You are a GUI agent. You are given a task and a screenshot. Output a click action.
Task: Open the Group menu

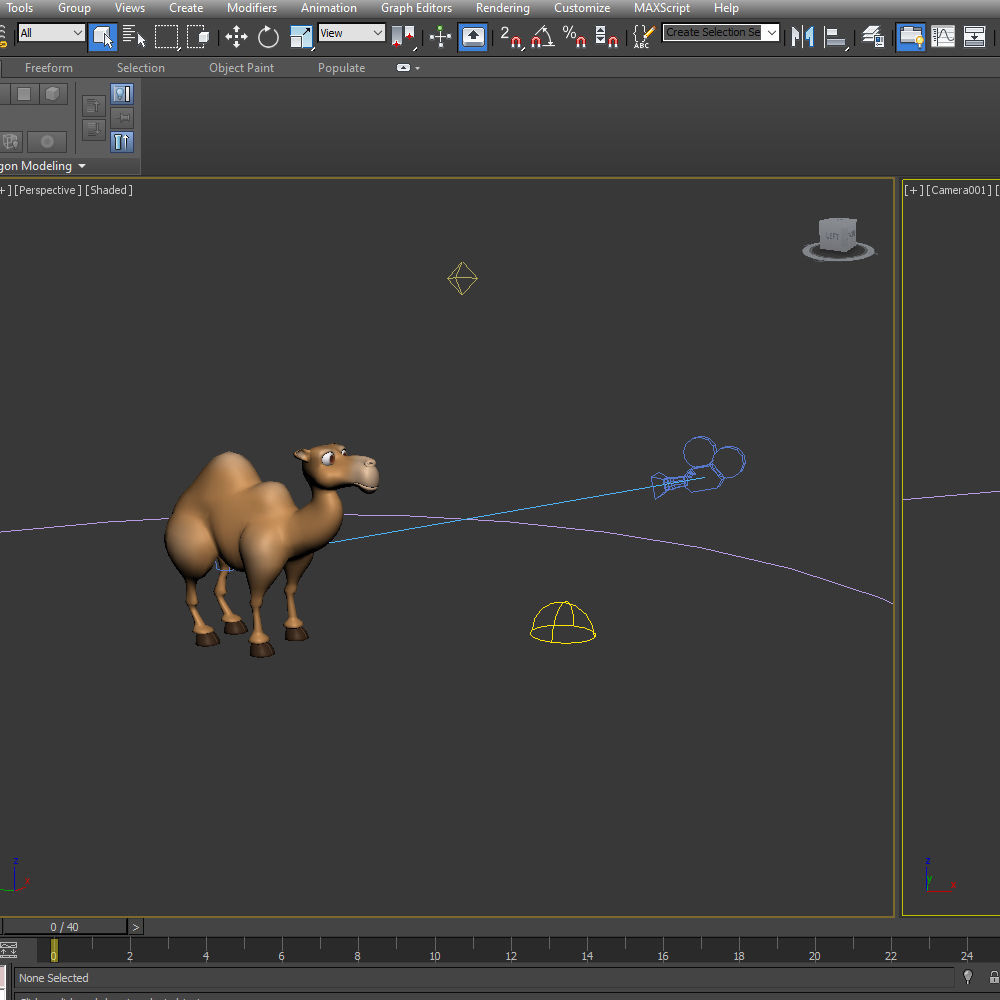74,8
